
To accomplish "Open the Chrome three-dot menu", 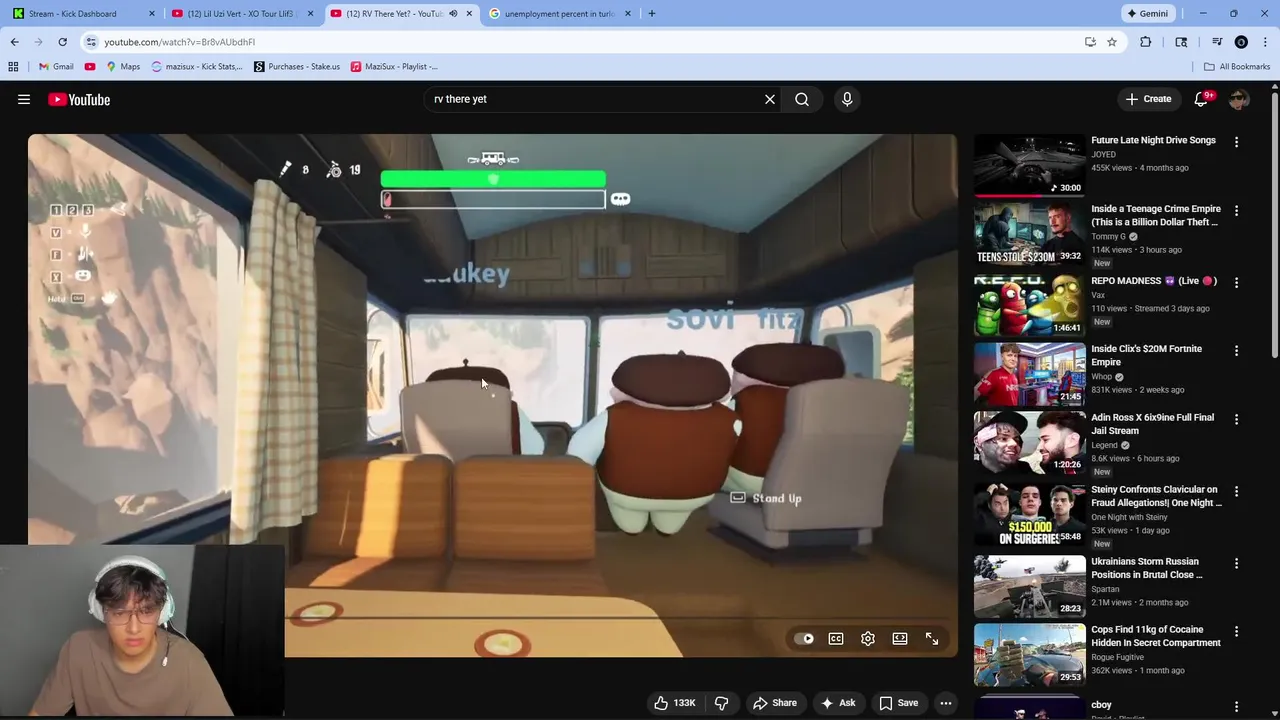I will tap(1266, 42).
